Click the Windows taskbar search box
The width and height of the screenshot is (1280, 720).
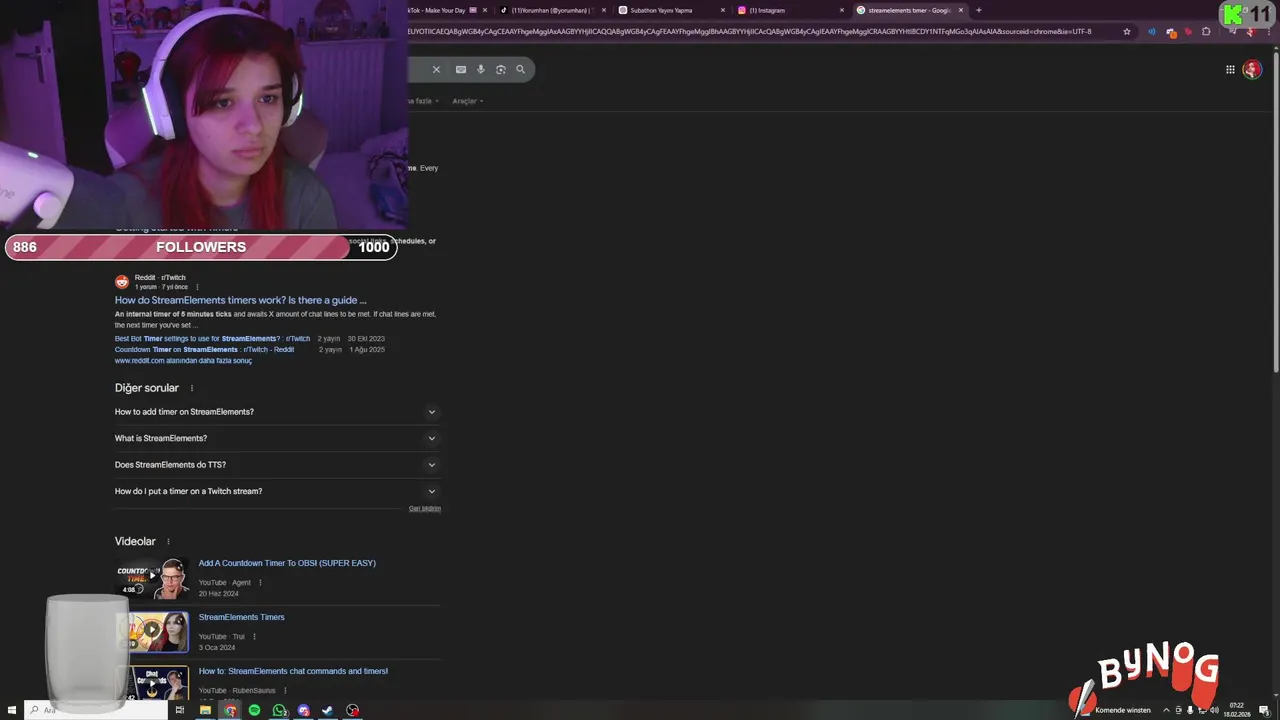[x=95, y=710]
